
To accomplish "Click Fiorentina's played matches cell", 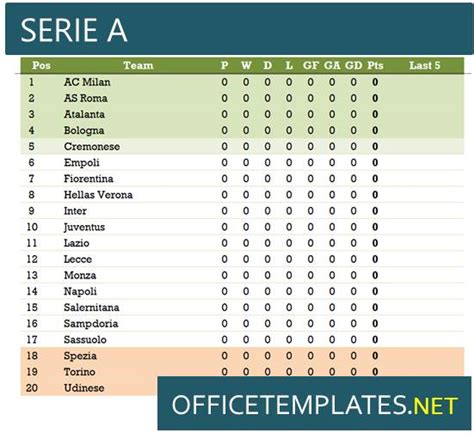I will pyautogui.click(x=225, y=179).
